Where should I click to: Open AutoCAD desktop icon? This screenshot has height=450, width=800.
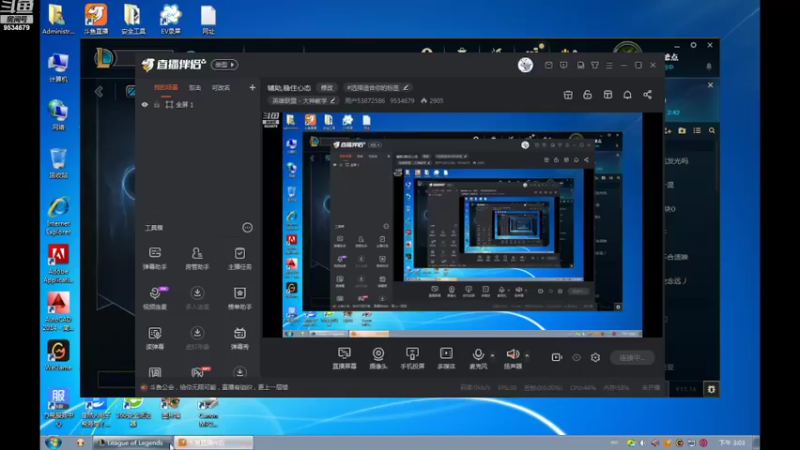58,311
